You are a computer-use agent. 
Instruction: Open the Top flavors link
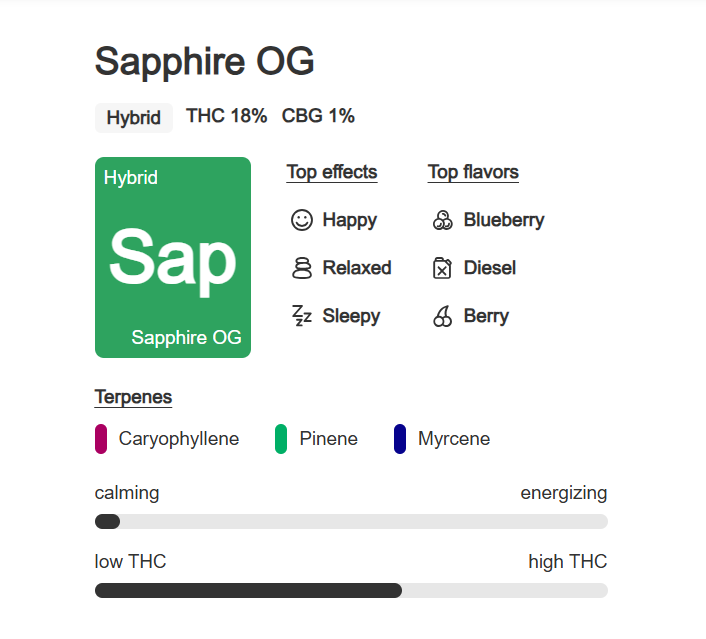[473, 172]
